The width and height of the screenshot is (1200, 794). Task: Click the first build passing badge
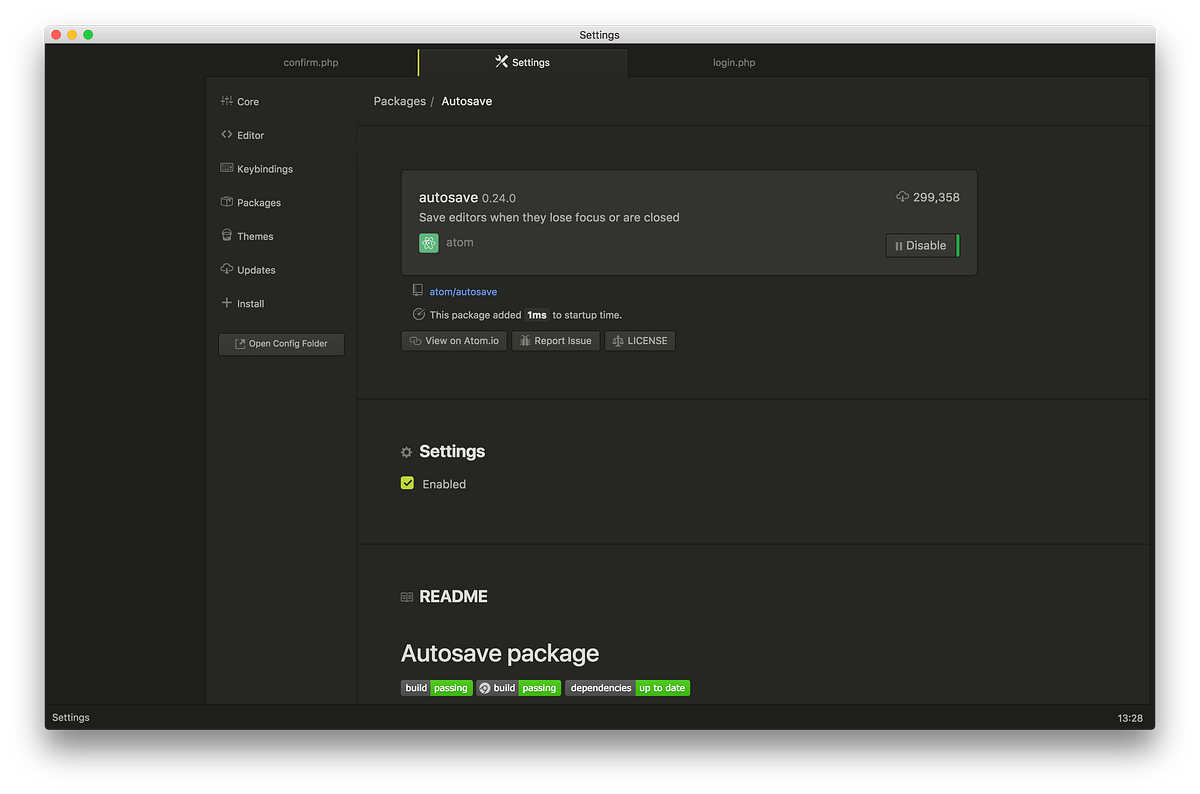tap(437, 688)
